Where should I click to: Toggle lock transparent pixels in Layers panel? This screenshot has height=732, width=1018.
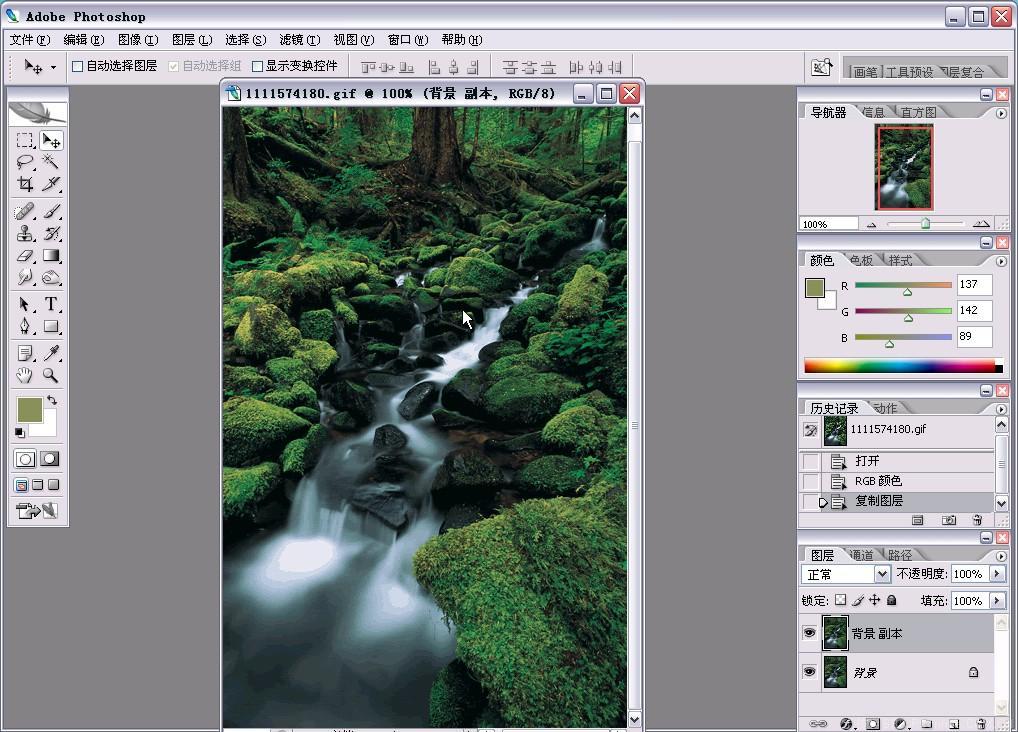841,600
